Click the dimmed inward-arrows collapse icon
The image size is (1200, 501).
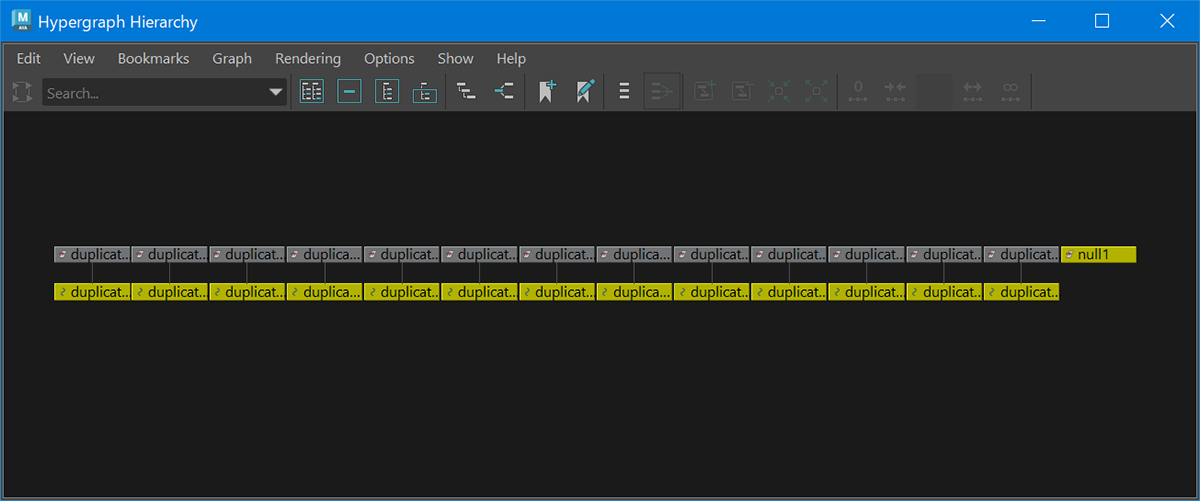pyautogui.click(x=780, y=92)
